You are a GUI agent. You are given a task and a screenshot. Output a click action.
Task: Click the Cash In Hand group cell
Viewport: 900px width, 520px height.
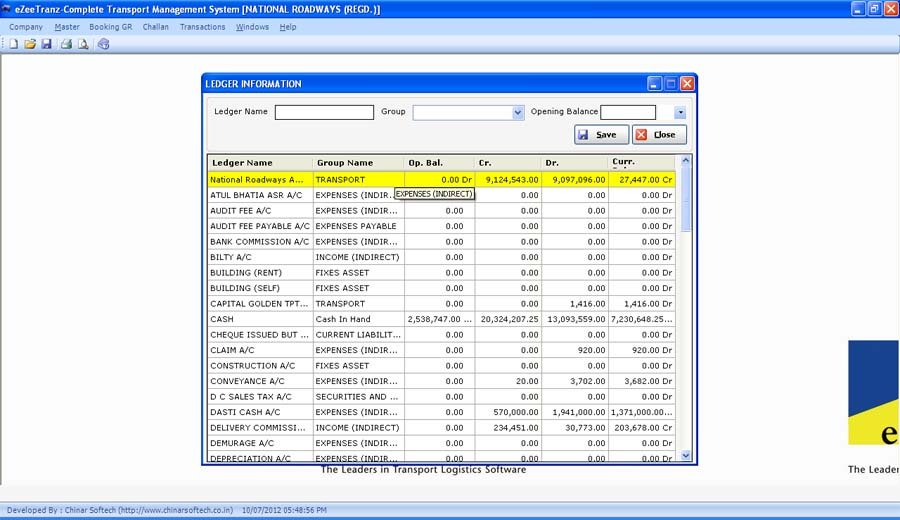point(358,319)
